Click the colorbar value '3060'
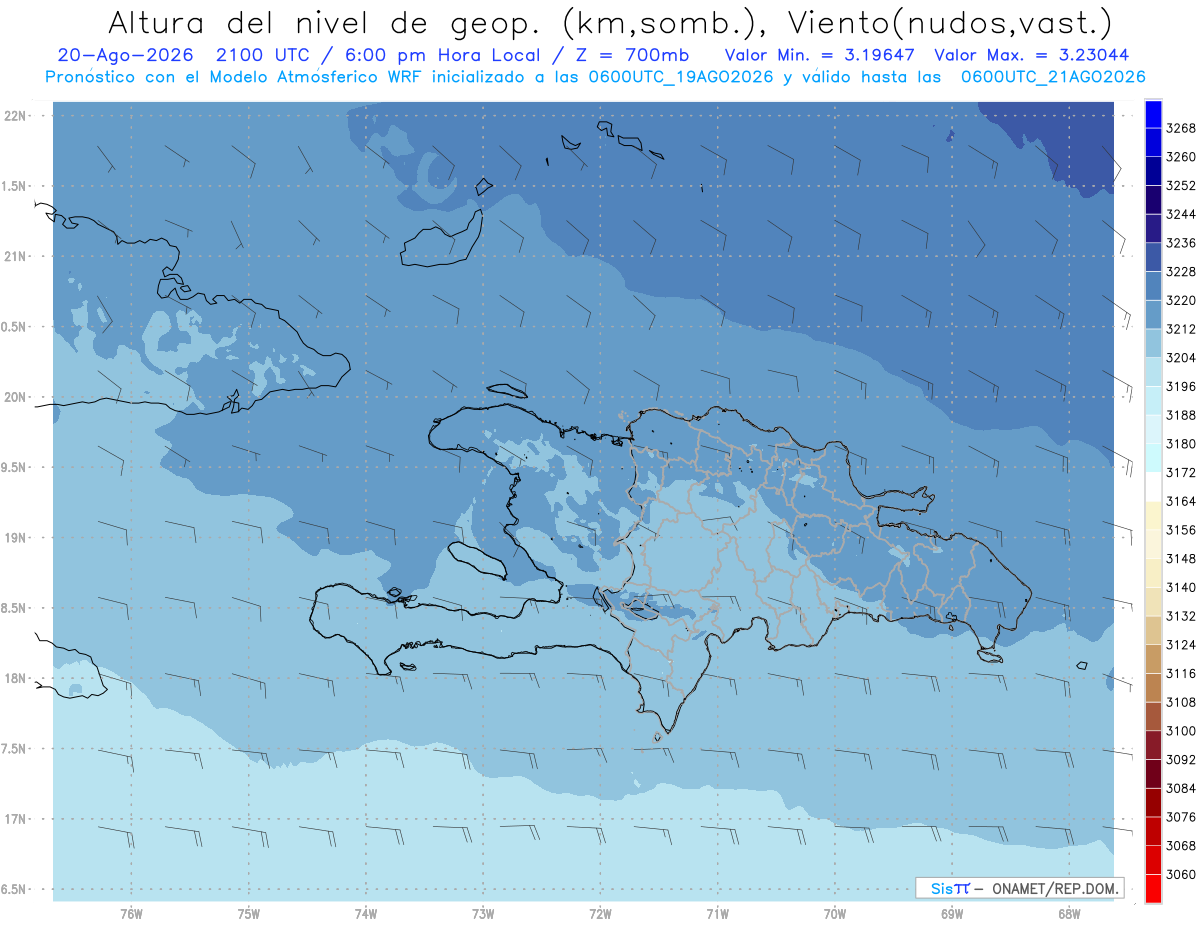The height and width of the screenshot is (927, 1200). pos(1181,874)
